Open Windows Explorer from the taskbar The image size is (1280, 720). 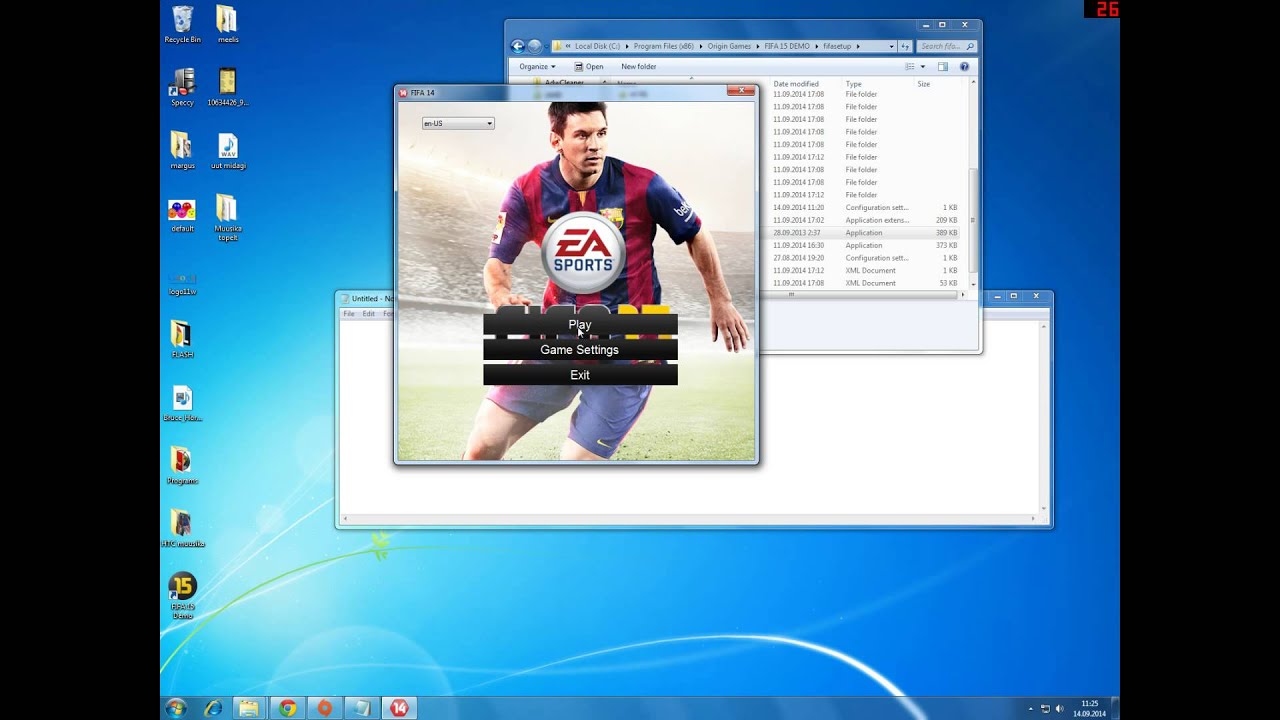click(249, 708)
